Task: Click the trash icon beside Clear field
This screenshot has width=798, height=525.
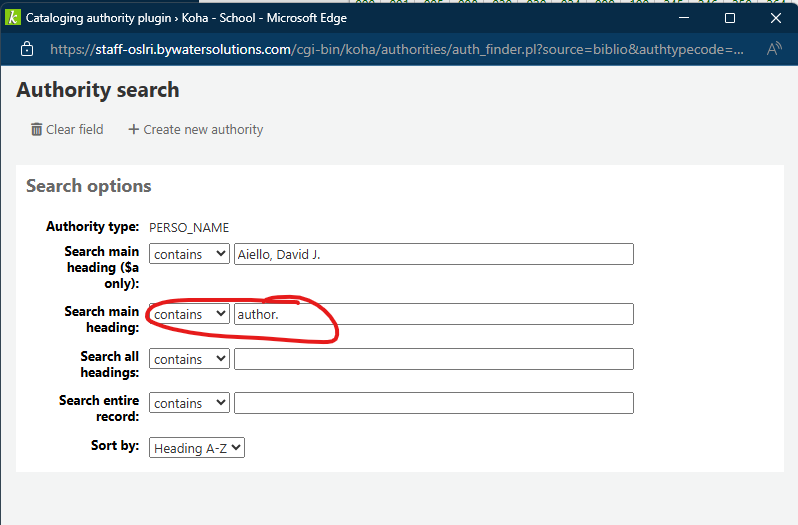Action: pos(37,129)
